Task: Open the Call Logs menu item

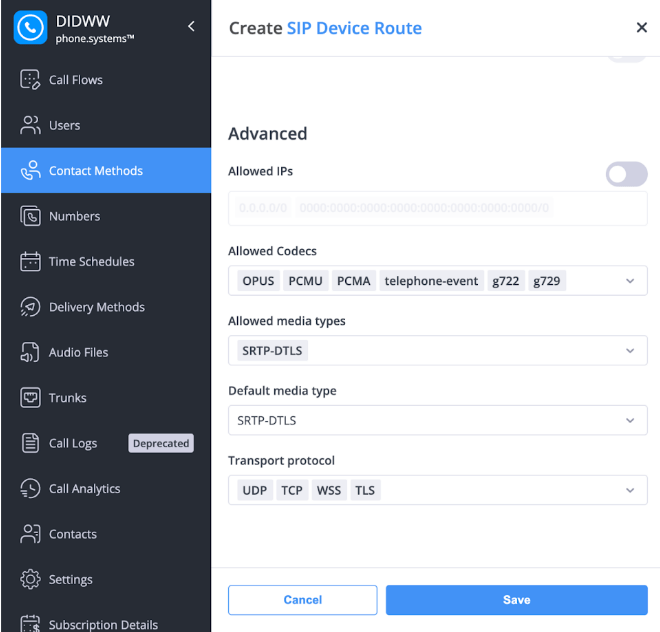Action: click(x=73, y=443)
